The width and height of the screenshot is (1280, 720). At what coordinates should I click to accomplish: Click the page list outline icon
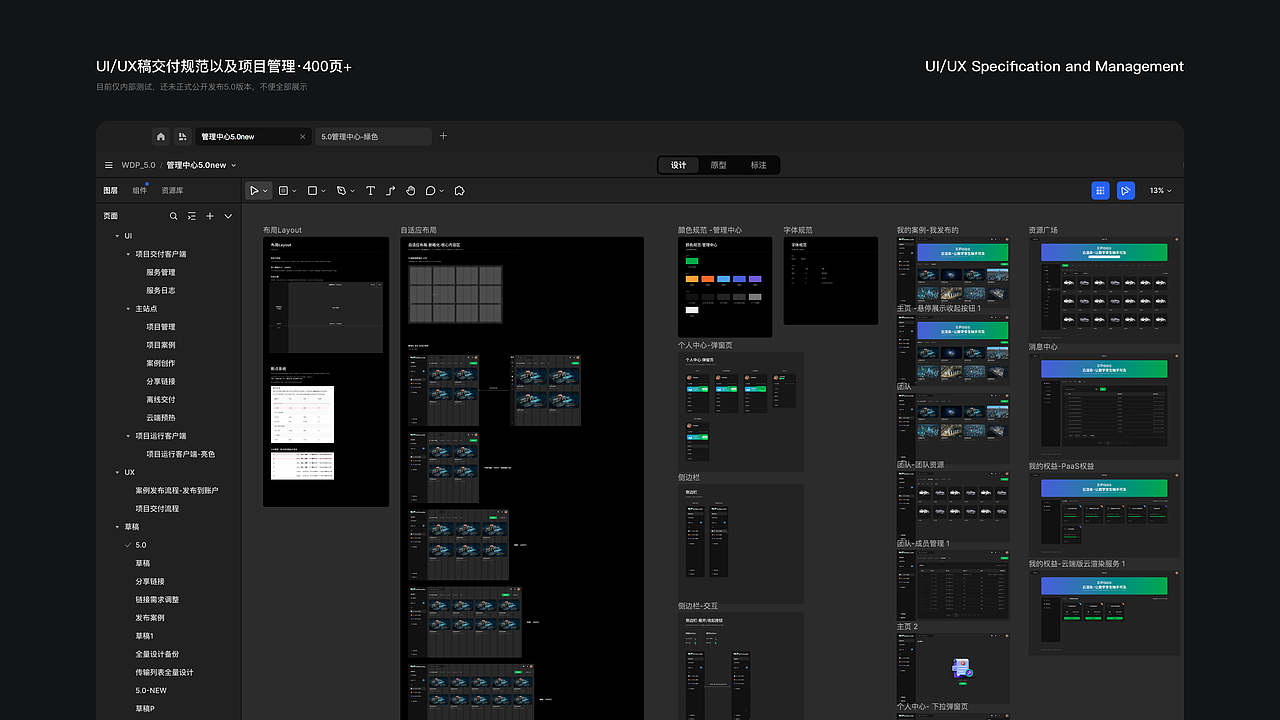pos(191,216)
